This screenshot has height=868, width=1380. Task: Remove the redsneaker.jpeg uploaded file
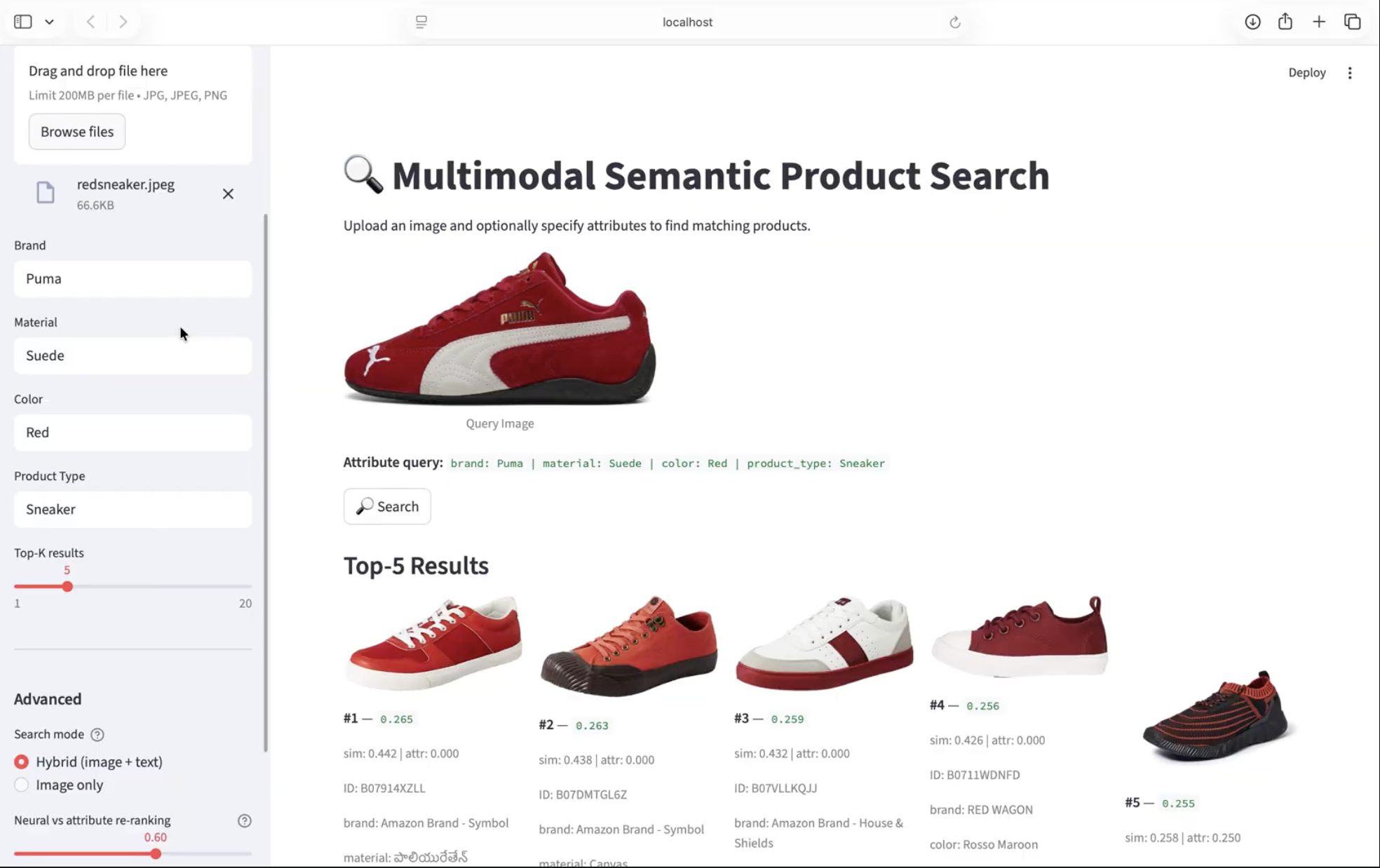[228, 194]
